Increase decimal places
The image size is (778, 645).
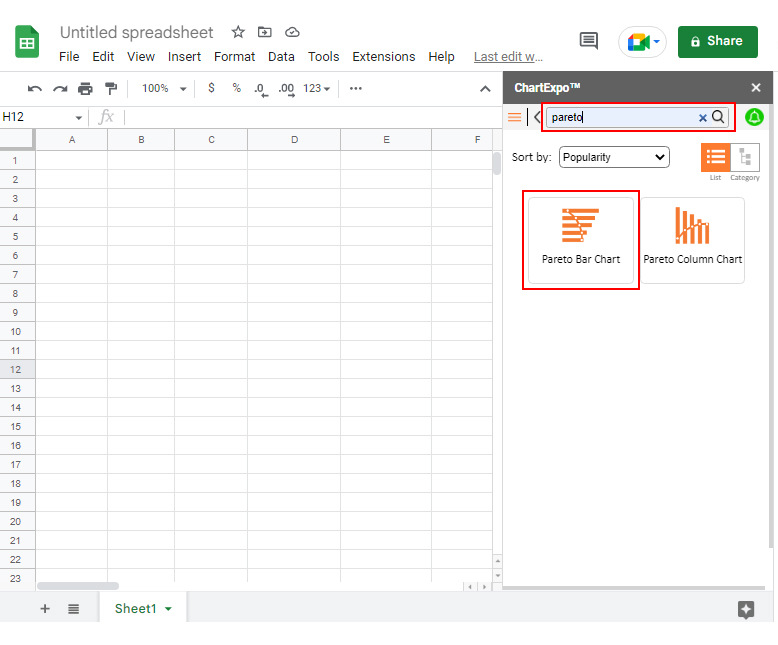tap(286, 89)
